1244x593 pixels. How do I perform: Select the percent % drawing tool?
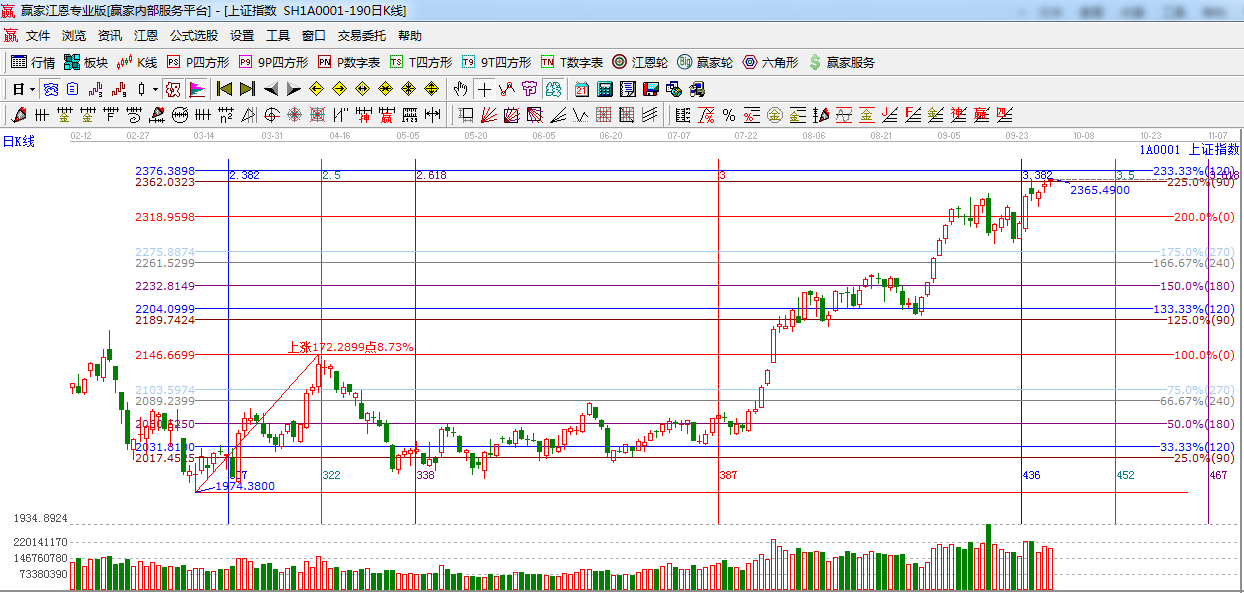coord(728,115)
